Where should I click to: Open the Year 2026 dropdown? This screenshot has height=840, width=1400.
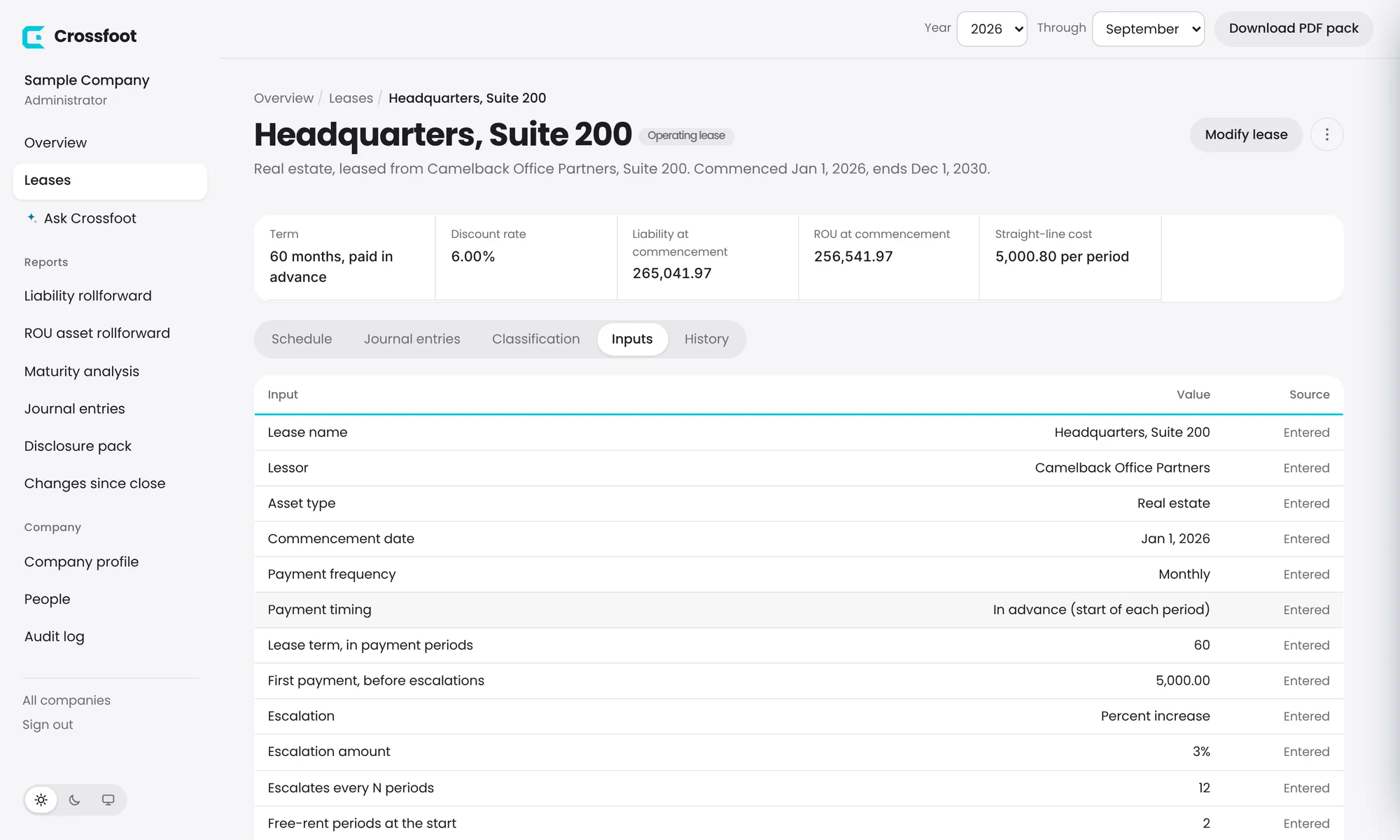[992, 29]
